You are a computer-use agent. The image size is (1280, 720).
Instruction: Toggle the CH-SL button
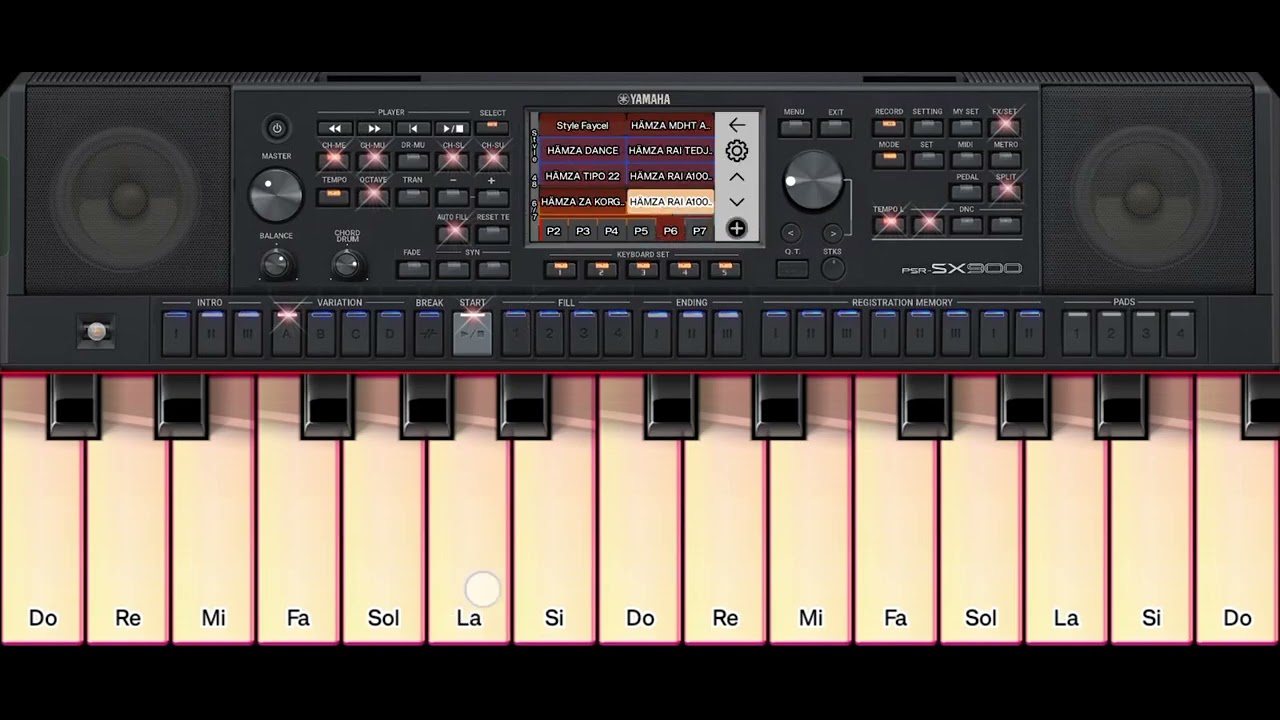[x=453, y=160]
